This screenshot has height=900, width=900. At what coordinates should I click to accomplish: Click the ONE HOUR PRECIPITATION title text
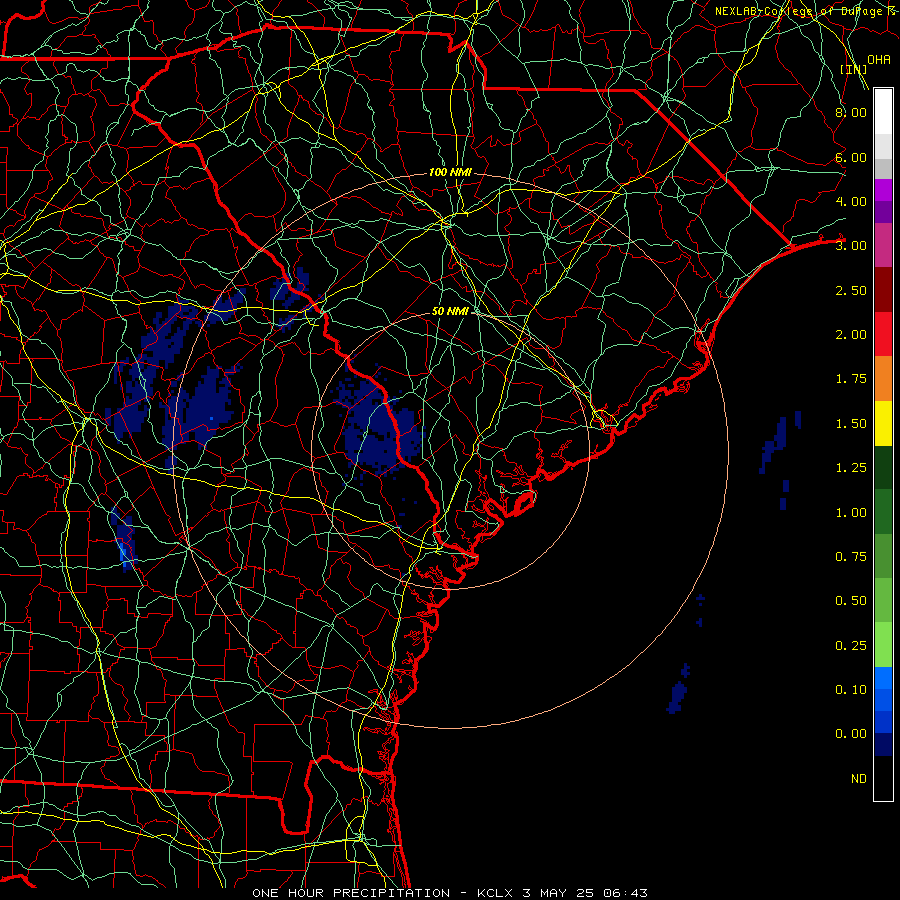coord(351,893)
